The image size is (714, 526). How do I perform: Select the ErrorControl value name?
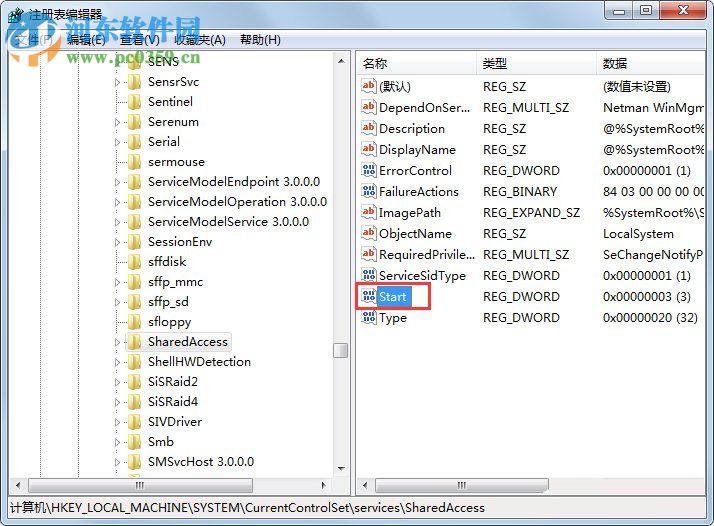click(415, 171)
